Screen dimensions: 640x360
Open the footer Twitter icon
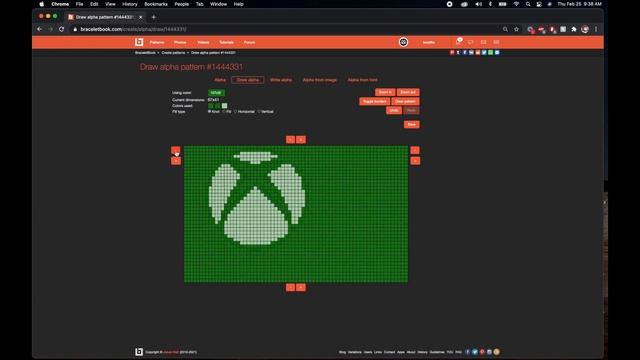475,352
